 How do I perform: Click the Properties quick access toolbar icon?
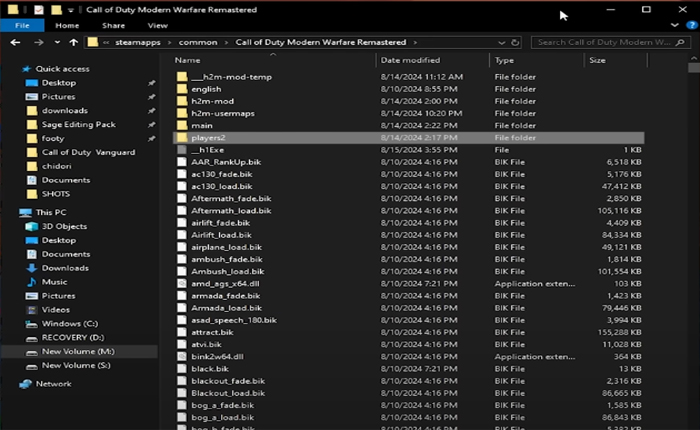point(39,9)
